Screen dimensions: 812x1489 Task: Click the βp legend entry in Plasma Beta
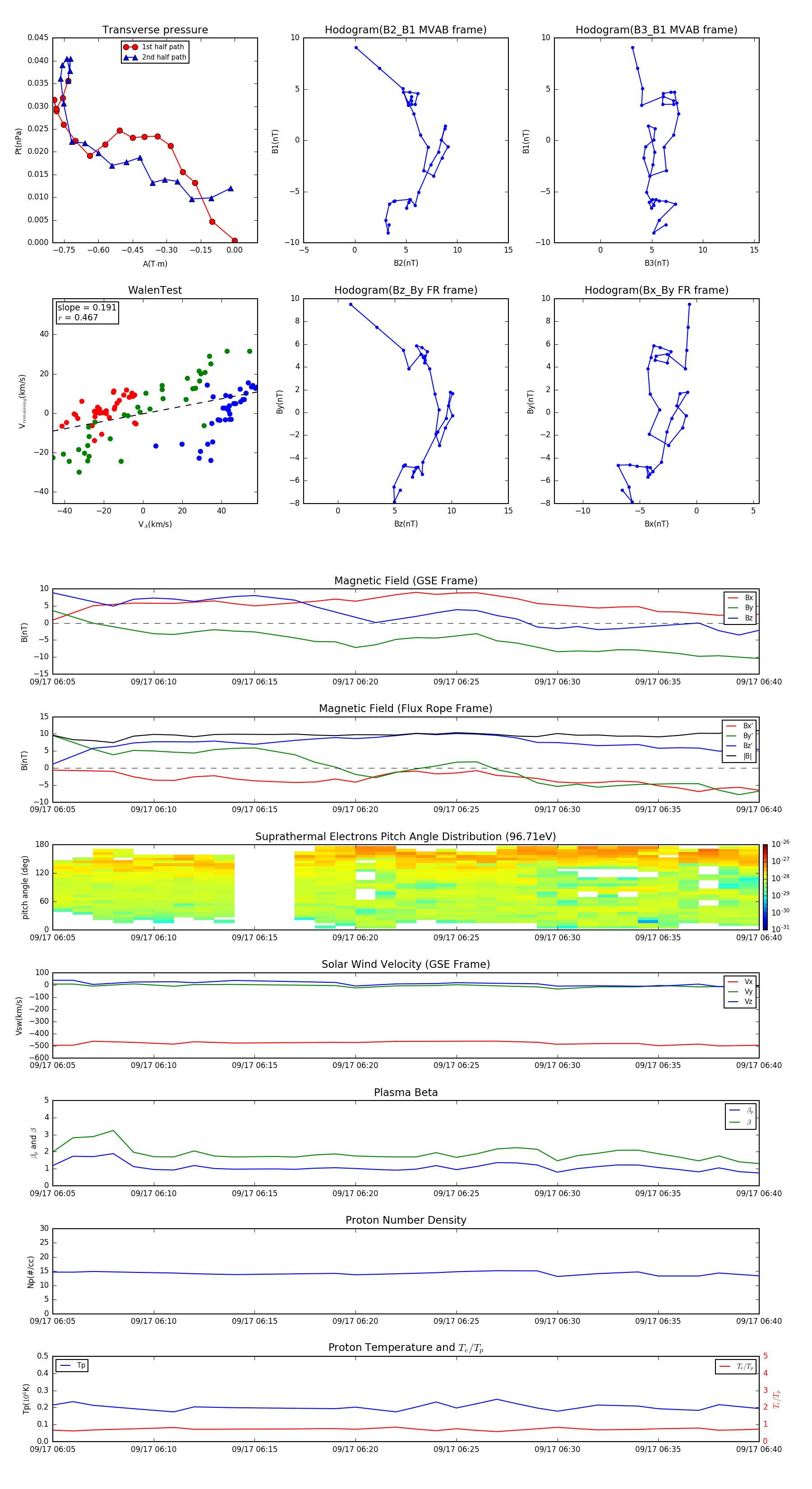(x=741, y=1110)
